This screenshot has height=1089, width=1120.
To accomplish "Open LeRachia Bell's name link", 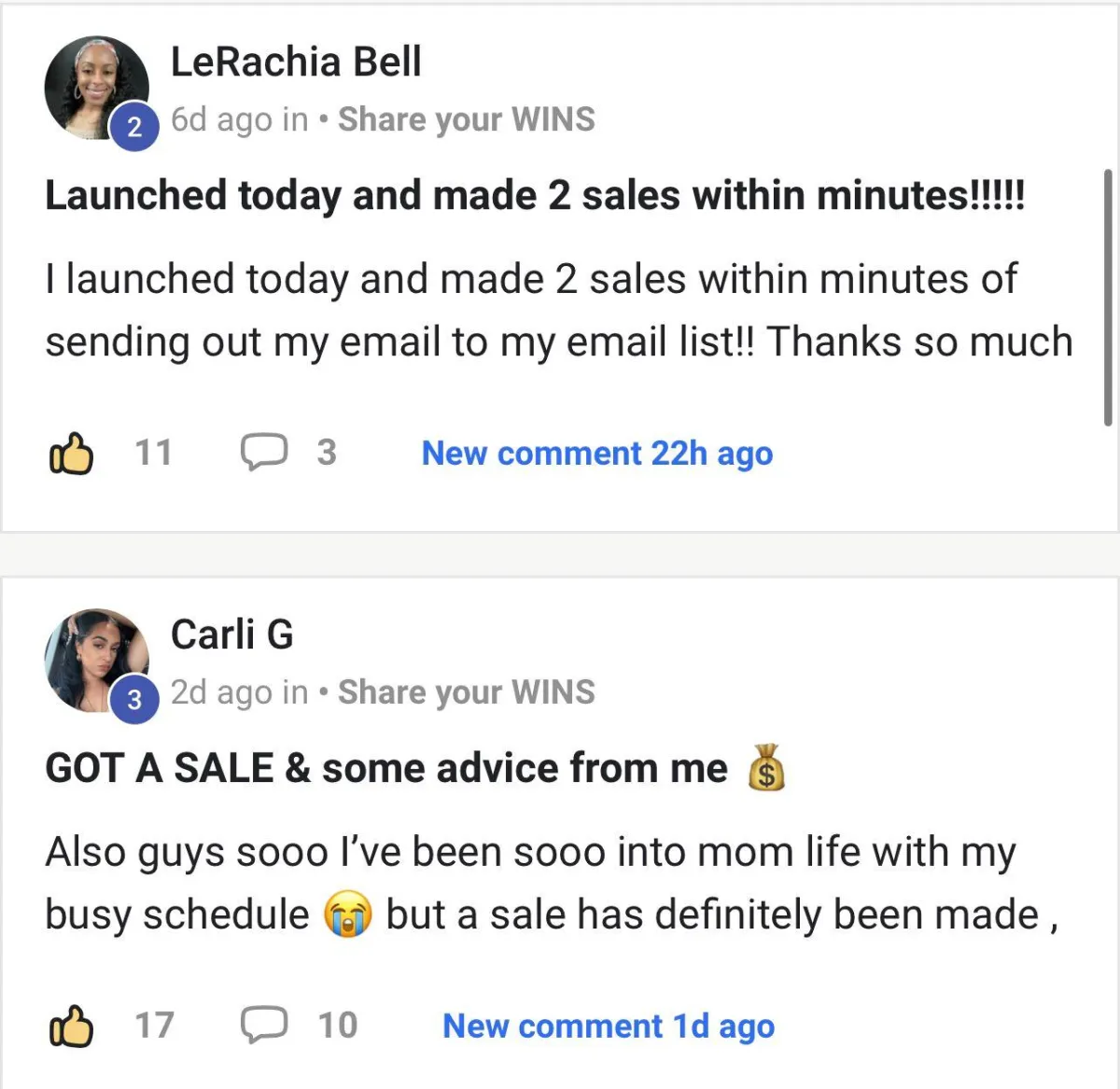I will tap(296, 62).
